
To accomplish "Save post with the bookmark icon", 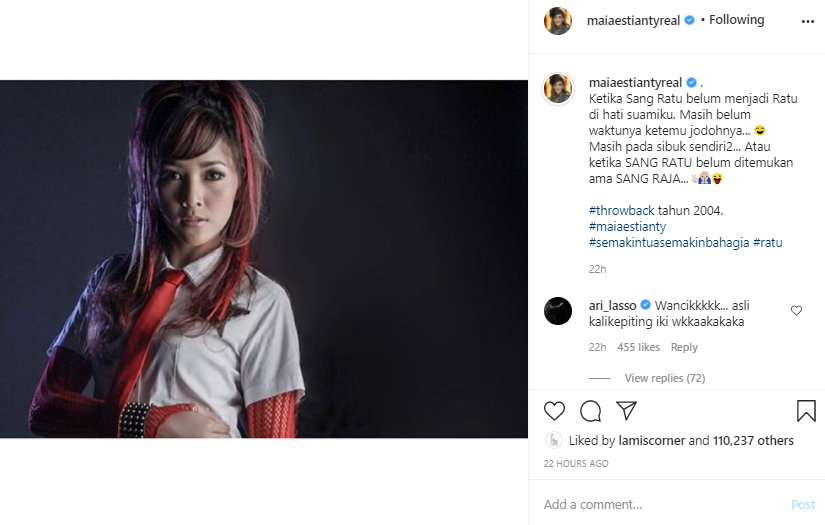I will (x=806, y=411).
